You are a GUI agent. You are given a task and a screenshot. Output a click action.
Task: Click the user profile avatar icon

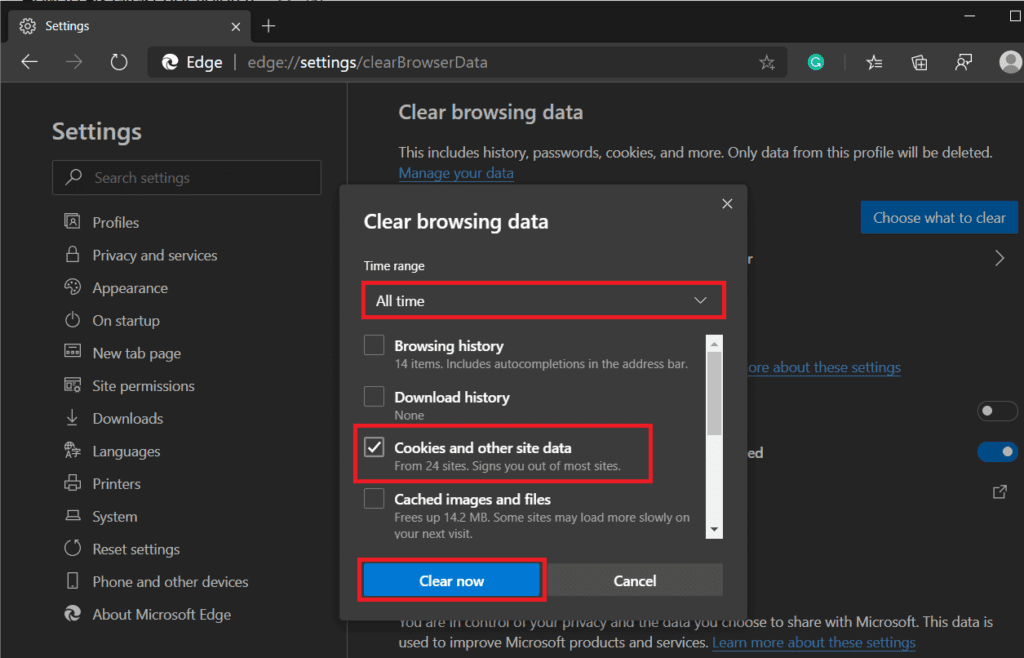[1009, 62]
